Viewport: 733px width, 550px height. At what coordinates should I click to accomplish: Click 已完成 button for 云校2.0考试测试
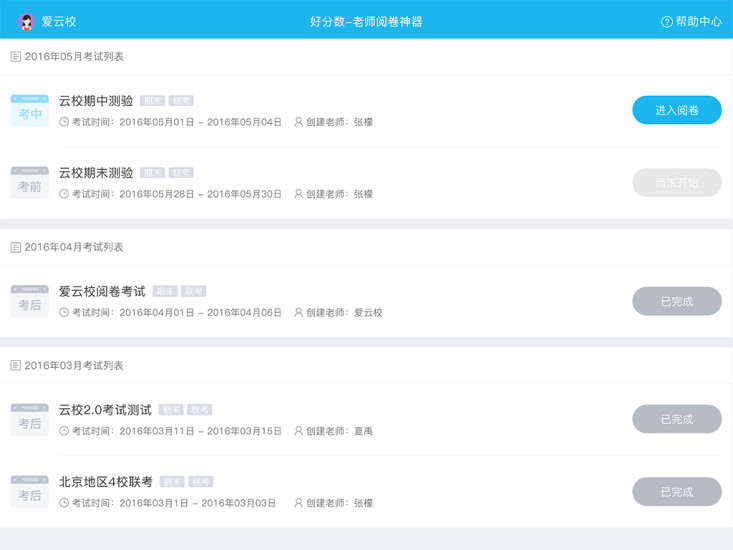pos(676,419)
